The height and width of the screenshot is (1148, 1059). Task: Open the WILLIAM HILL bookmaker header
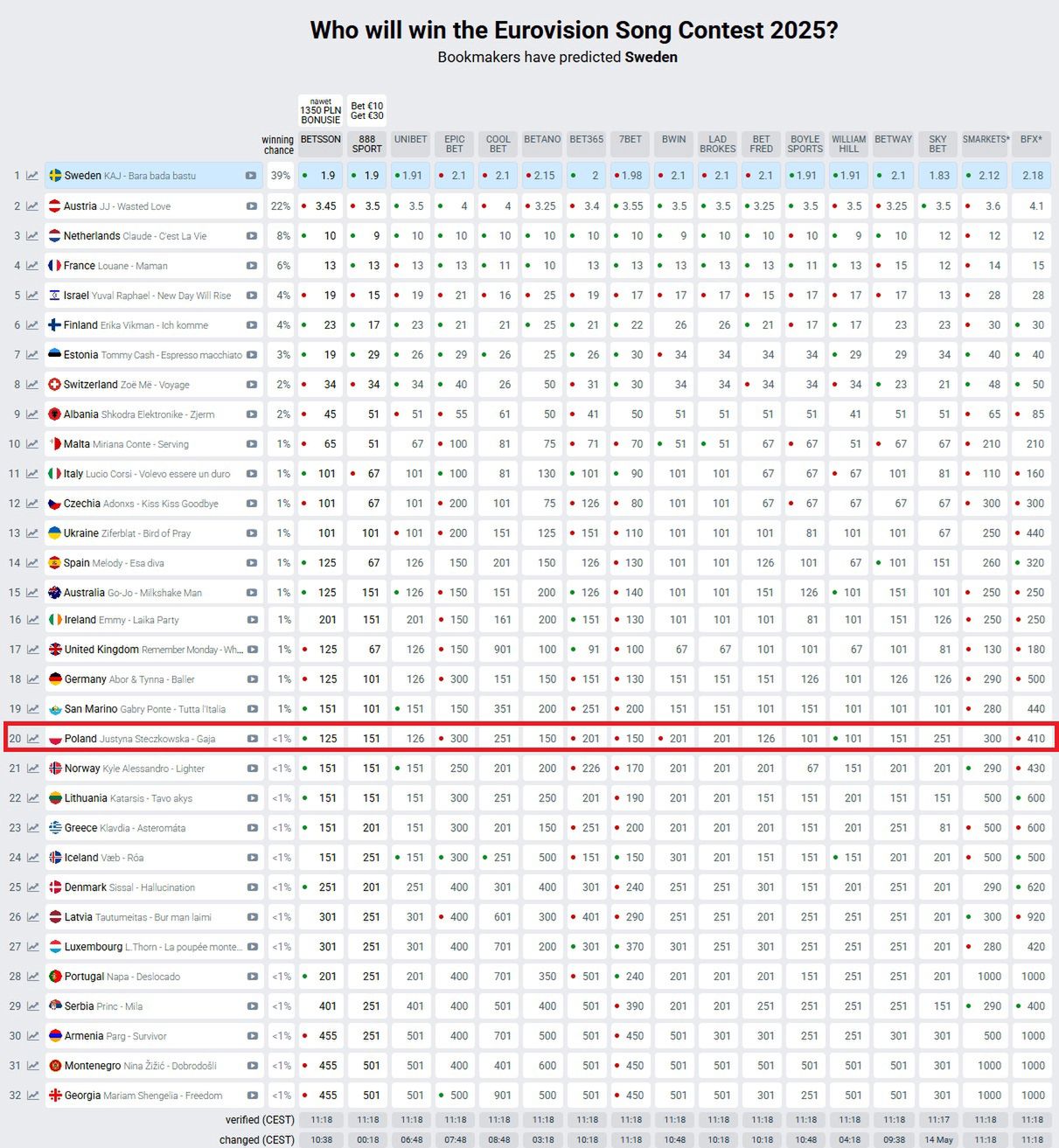[x=849, y=144]
